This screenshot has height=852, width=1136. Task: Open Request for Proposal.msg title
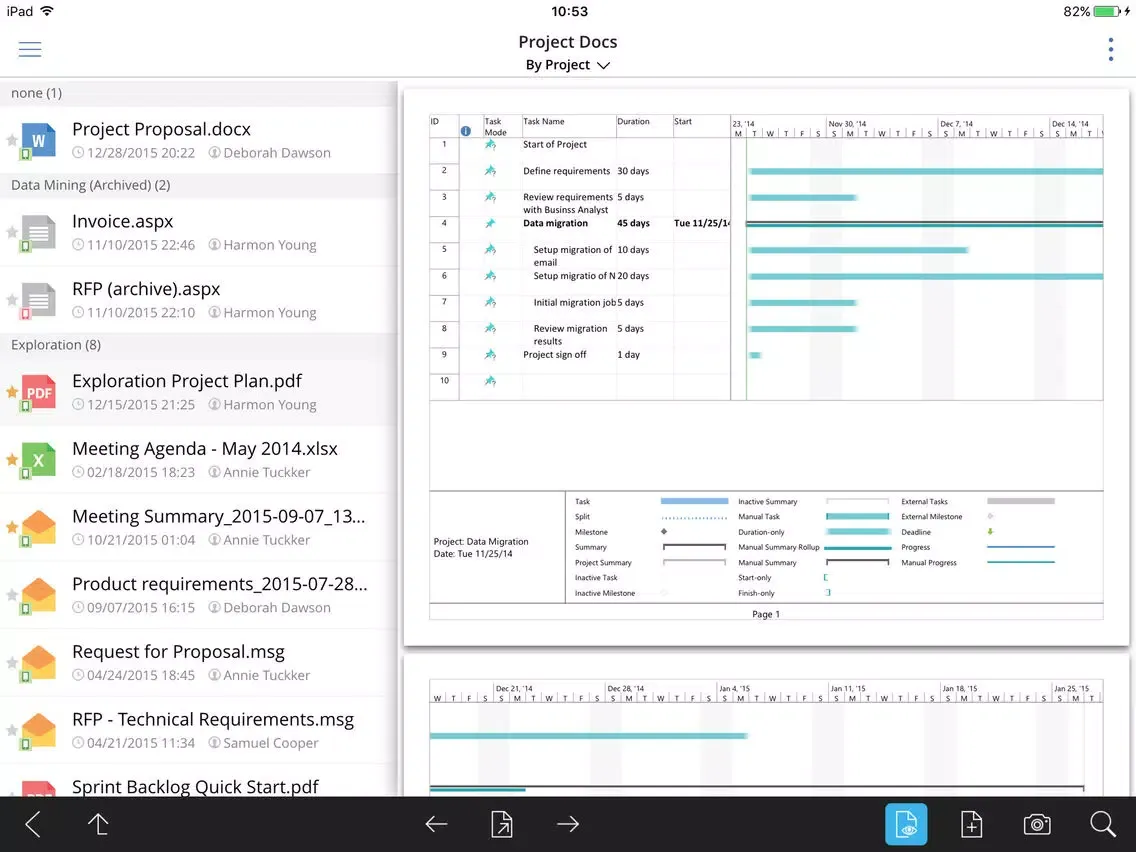pos(178,651)
